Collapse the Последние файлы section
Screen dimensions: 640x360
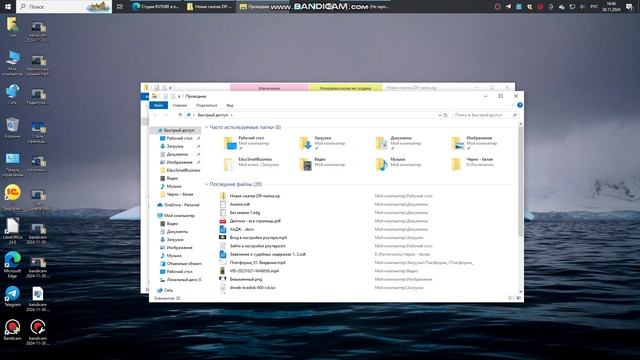pyautogui.click(x=206, y=184)
